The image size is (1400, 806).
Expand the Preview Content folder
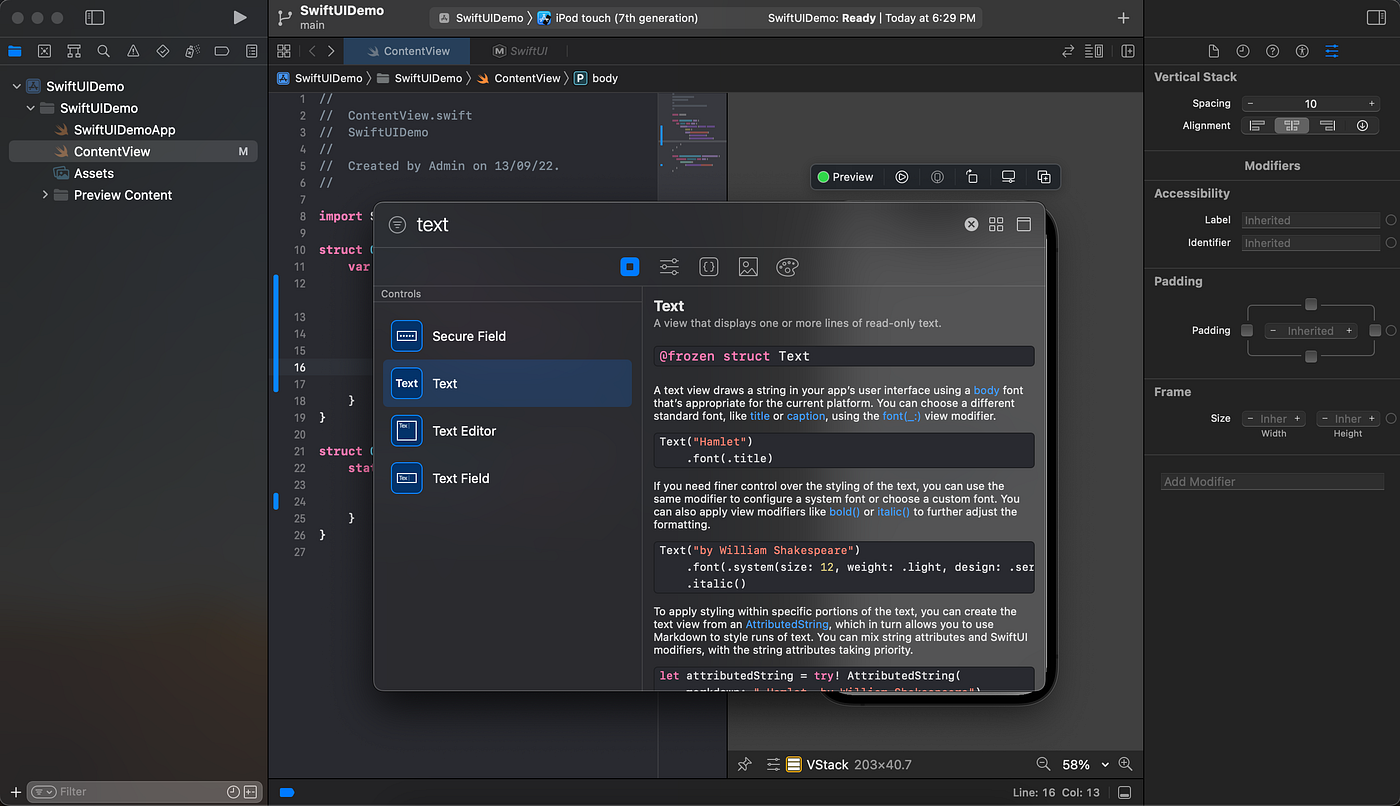point(45,194)
